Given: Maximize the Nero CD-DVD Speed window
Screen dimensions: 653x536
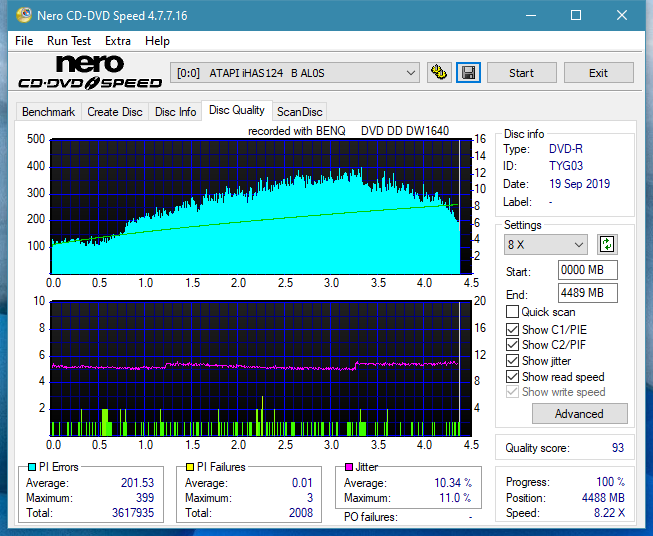Looking at the screenshot, I should (576, 15).
